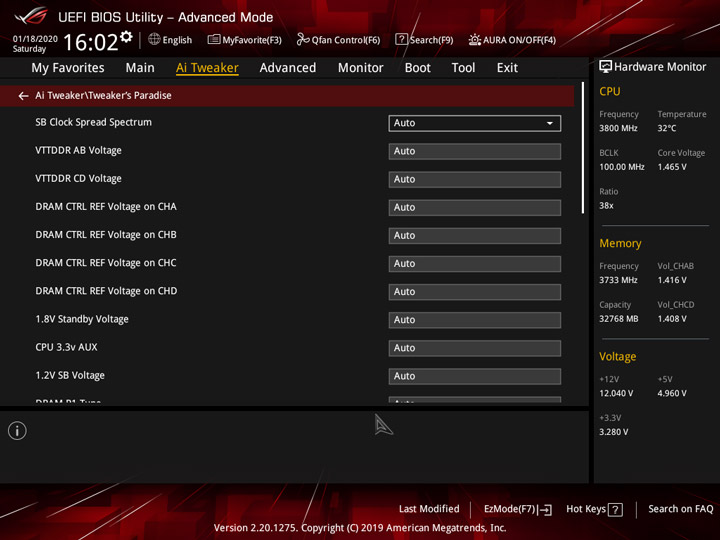This screenshot has width=720, height=540.
Task: Open the Advanced tab
Action: coord(287,68)
